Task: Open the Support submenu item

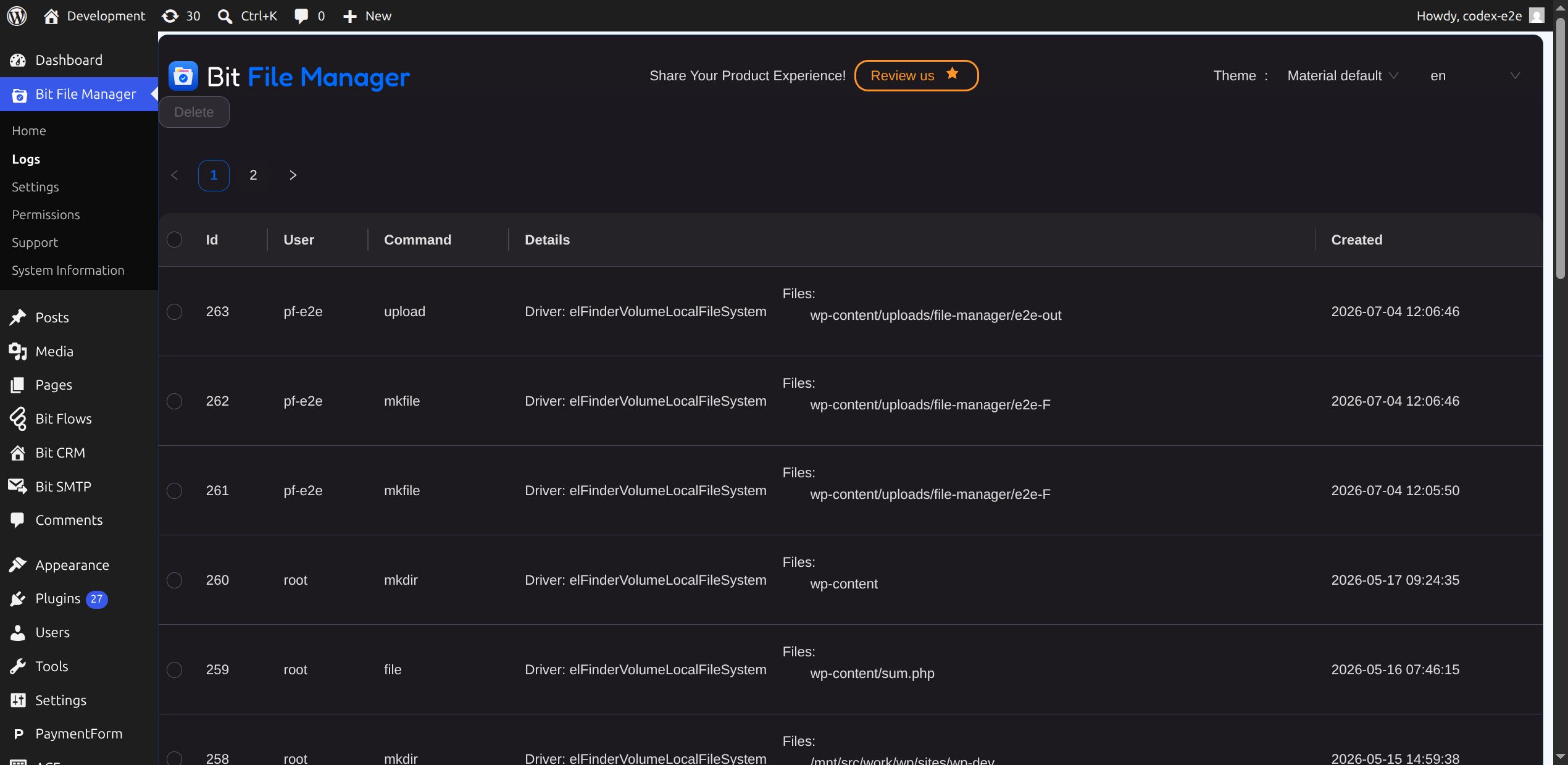Action: point(35,243)
